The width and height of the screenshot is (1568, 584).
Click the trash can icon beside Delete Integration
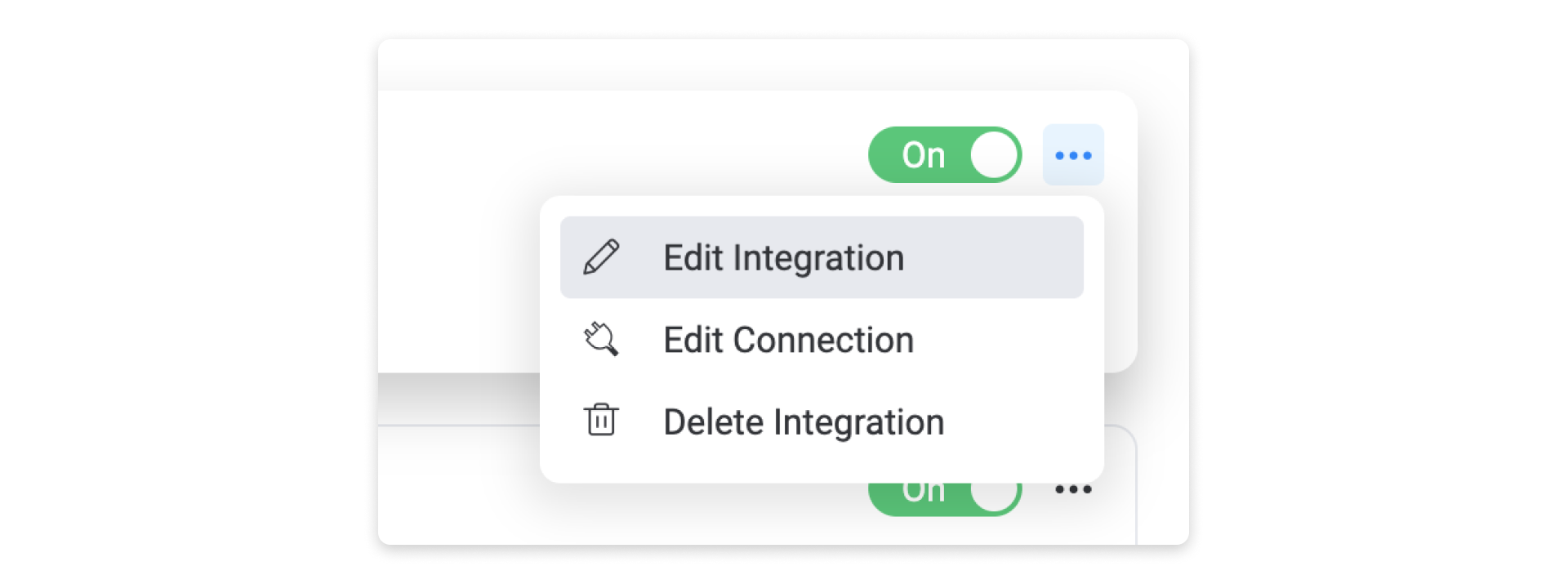601,420
